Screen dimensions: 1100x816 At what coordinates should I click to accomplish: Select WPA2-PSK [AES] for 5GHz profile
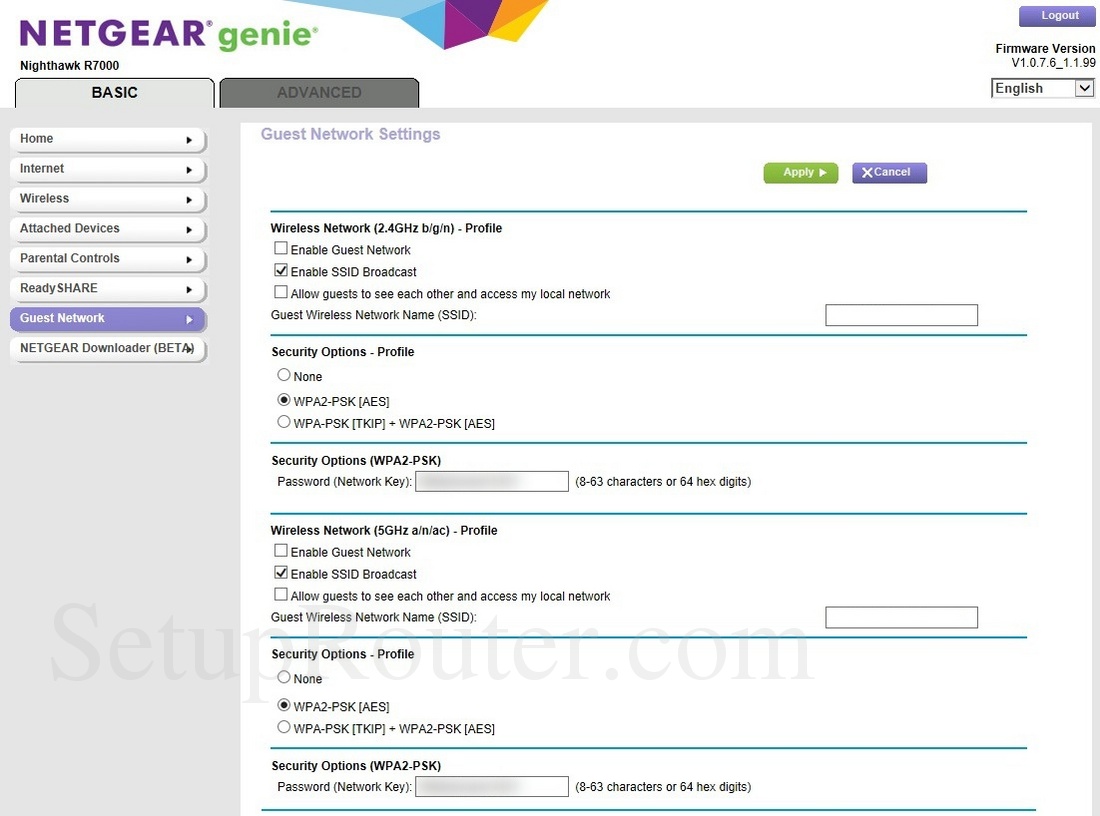click(283, 704)
